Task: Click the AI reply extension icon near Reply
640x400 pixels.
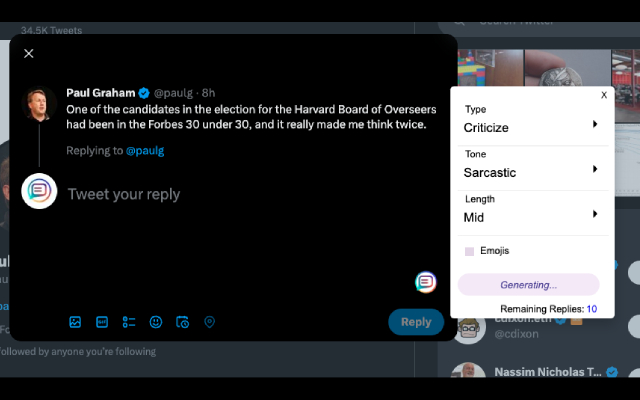Action: pyautogui.click(x=426, y=282)
